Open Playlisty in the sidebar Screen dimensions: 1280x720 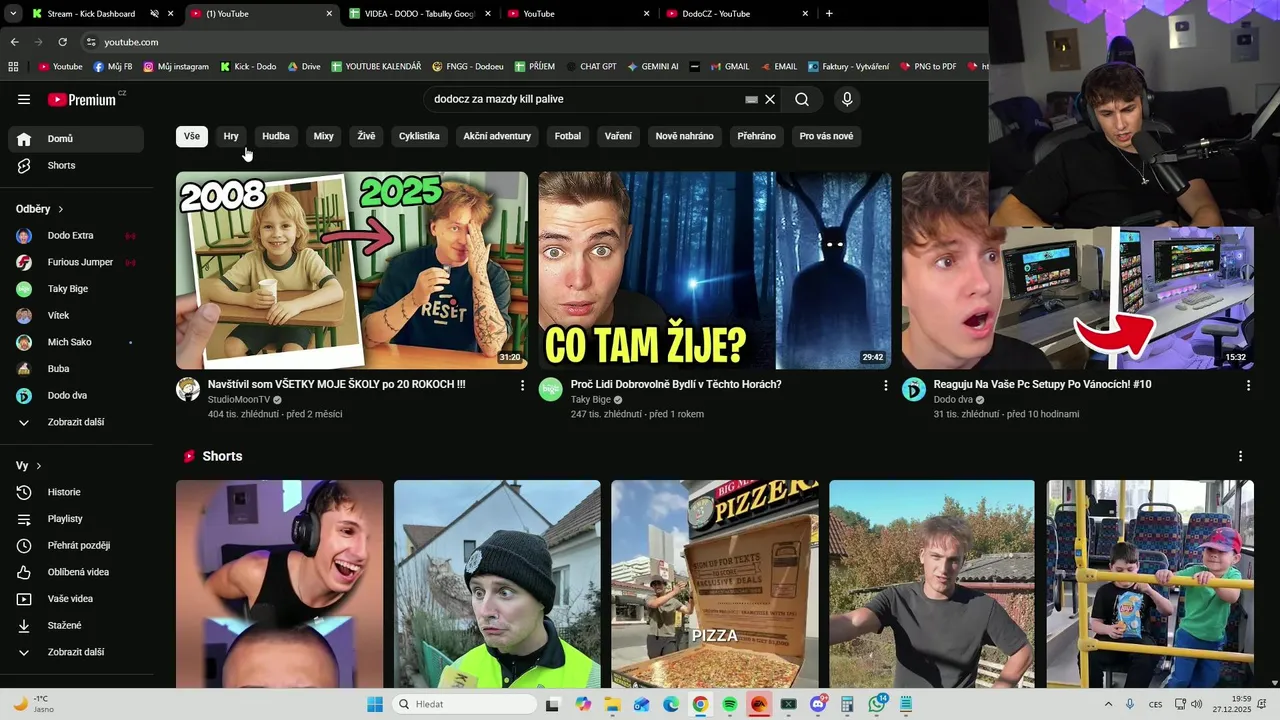coord(76,519)
